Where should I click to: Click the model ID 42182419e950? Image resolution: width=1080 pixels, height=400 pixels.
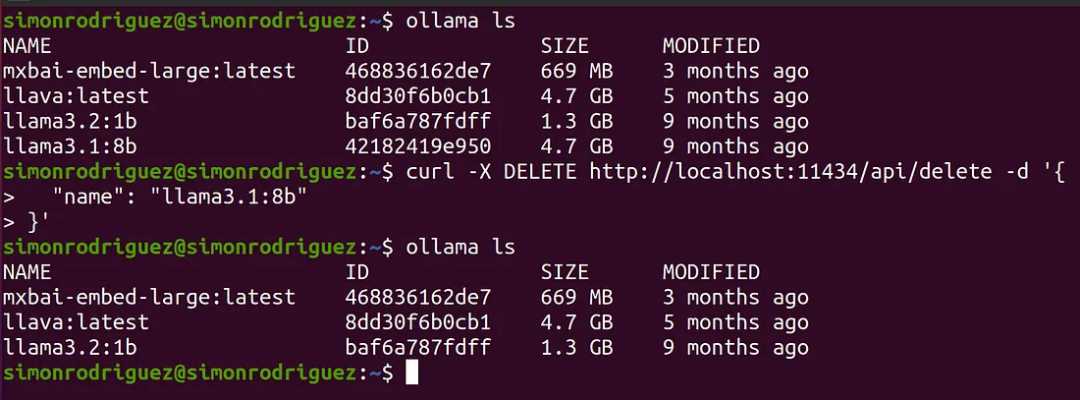[418, 147]
